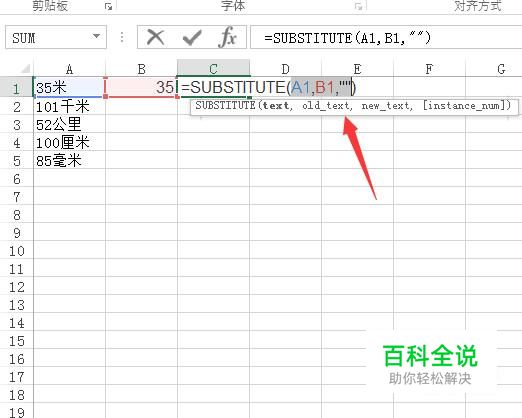Select column C header
Screen dimensions: 522x418
coord(214,68)
